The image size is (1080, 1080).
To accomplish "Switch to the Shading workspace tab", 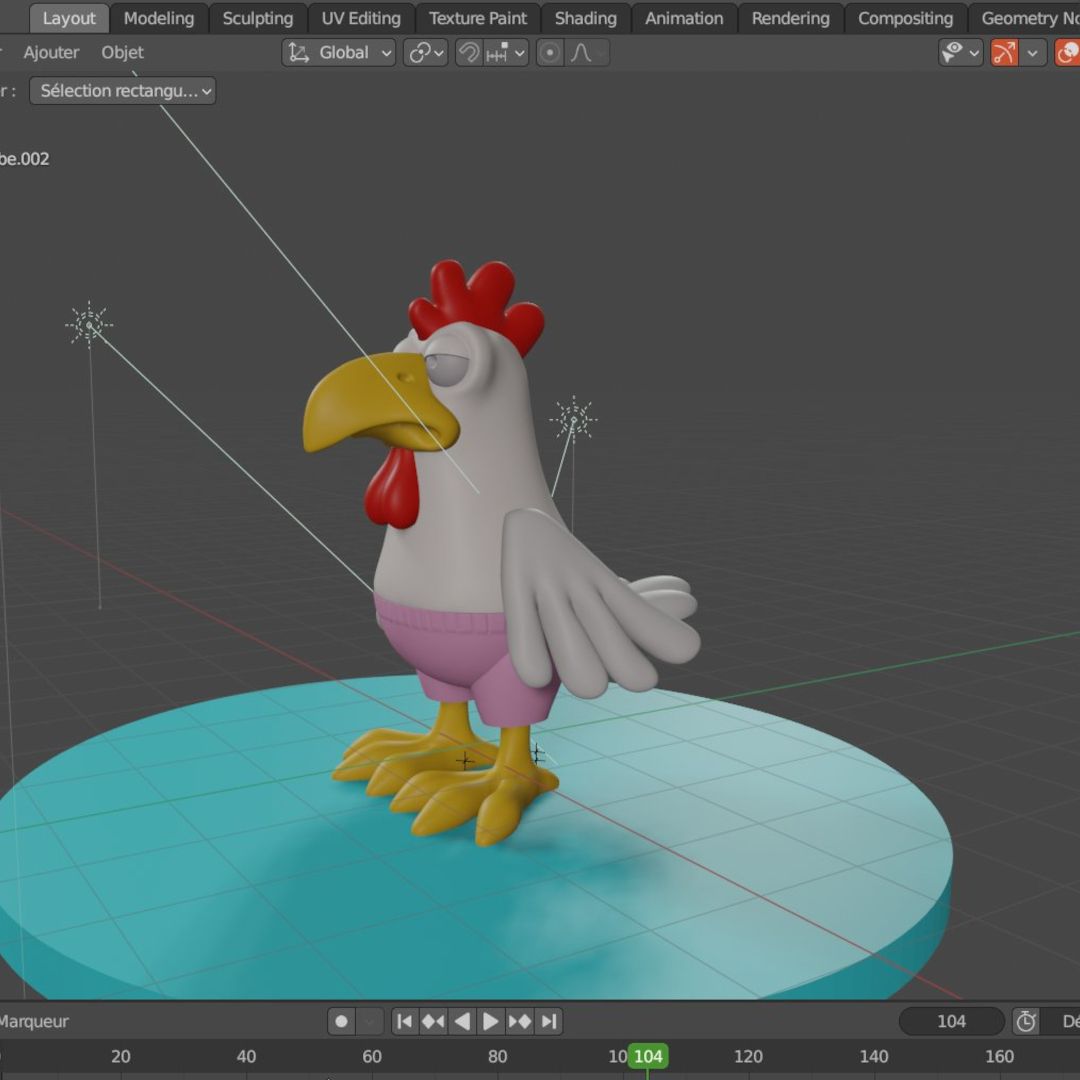I will pos(585,18).
